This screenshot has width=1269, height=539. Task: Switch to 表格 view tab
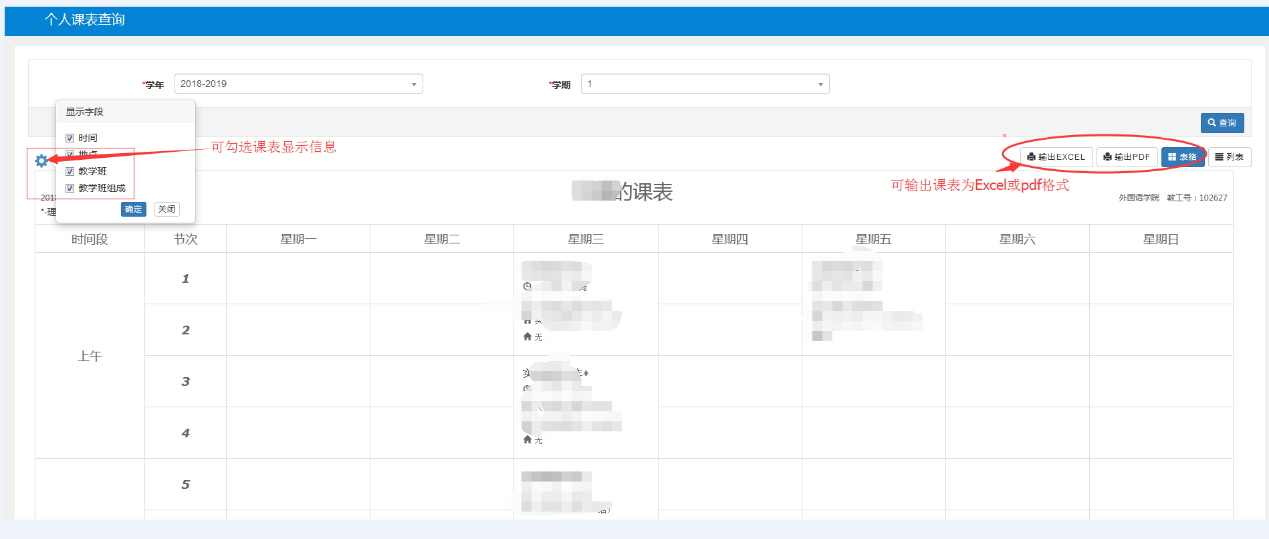pos(1183,157)
